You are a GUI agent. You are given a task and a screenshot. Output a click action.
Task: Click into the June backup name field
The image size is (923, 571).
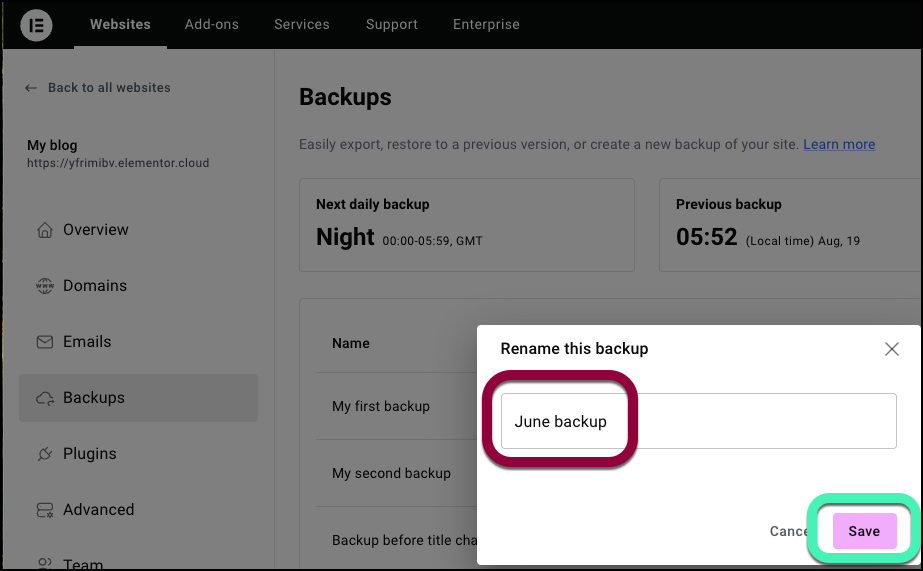[699, 421]
